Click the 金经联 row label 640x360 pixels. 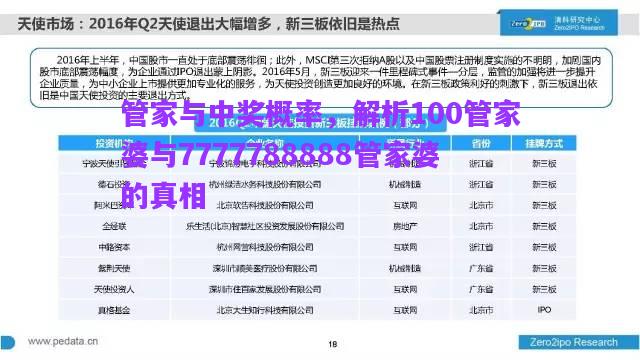coord(114,226)
